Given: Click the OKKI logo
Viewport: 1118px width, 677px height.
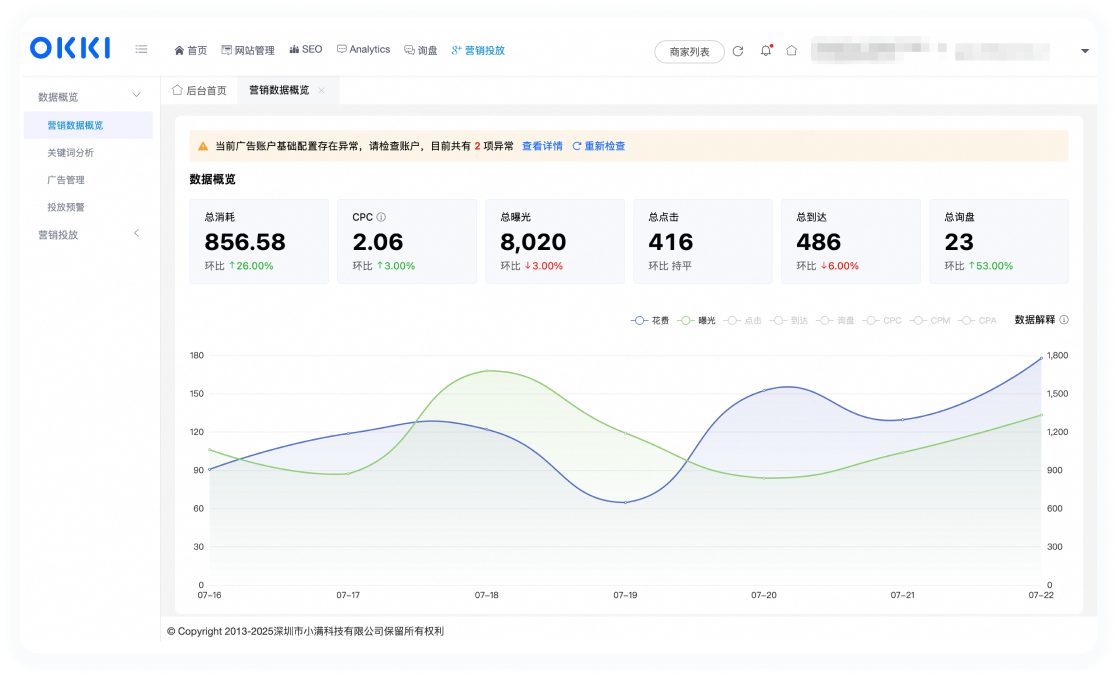Looking at the screenshot, I should coord(70,48).
